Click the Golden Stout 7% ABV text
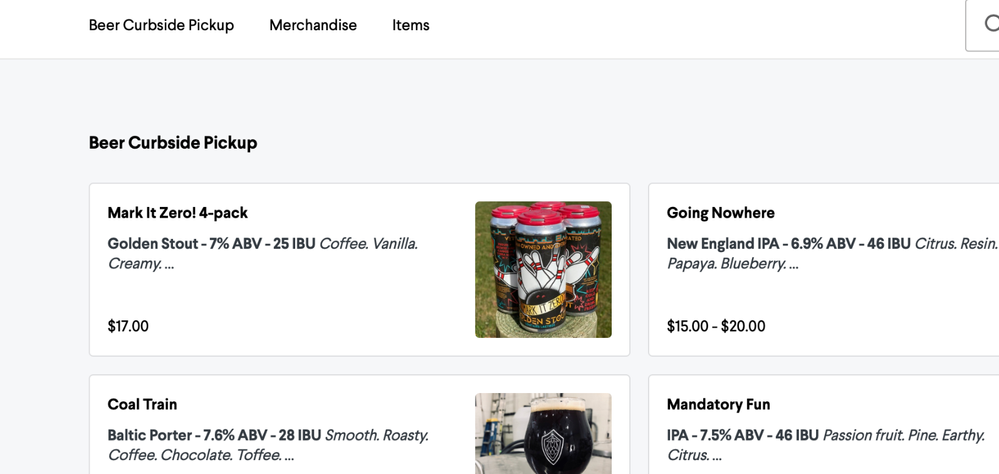The image size is (999, 474). (211, 244)
